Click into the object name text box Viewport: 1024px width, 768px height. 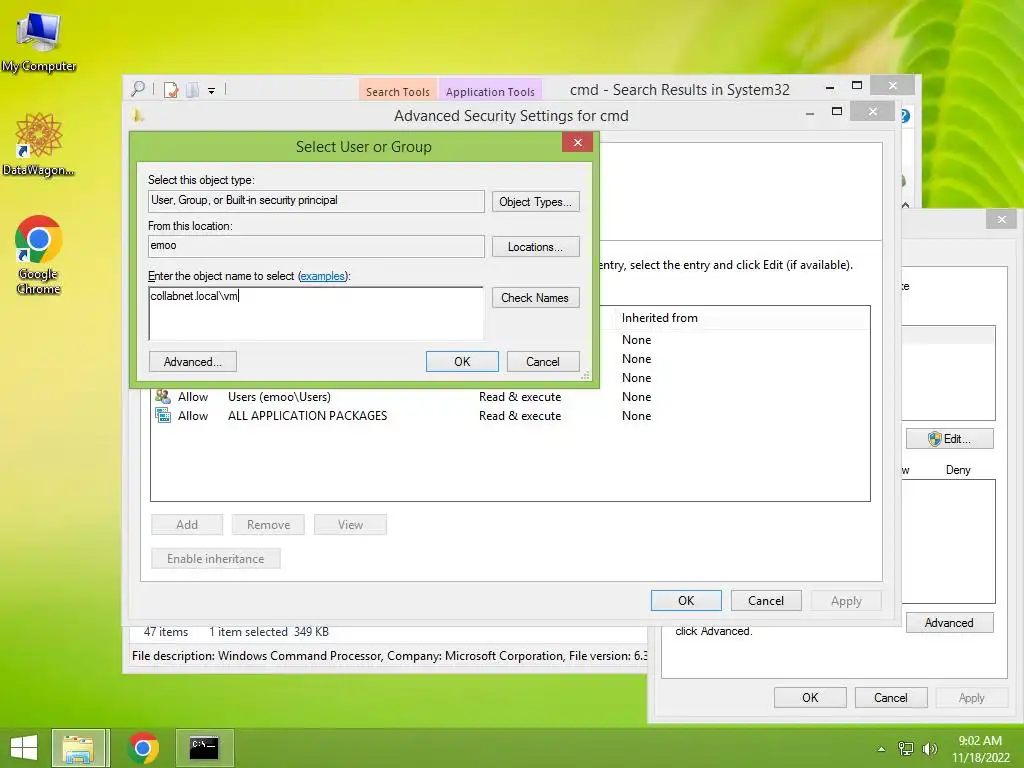pos(316,313)
